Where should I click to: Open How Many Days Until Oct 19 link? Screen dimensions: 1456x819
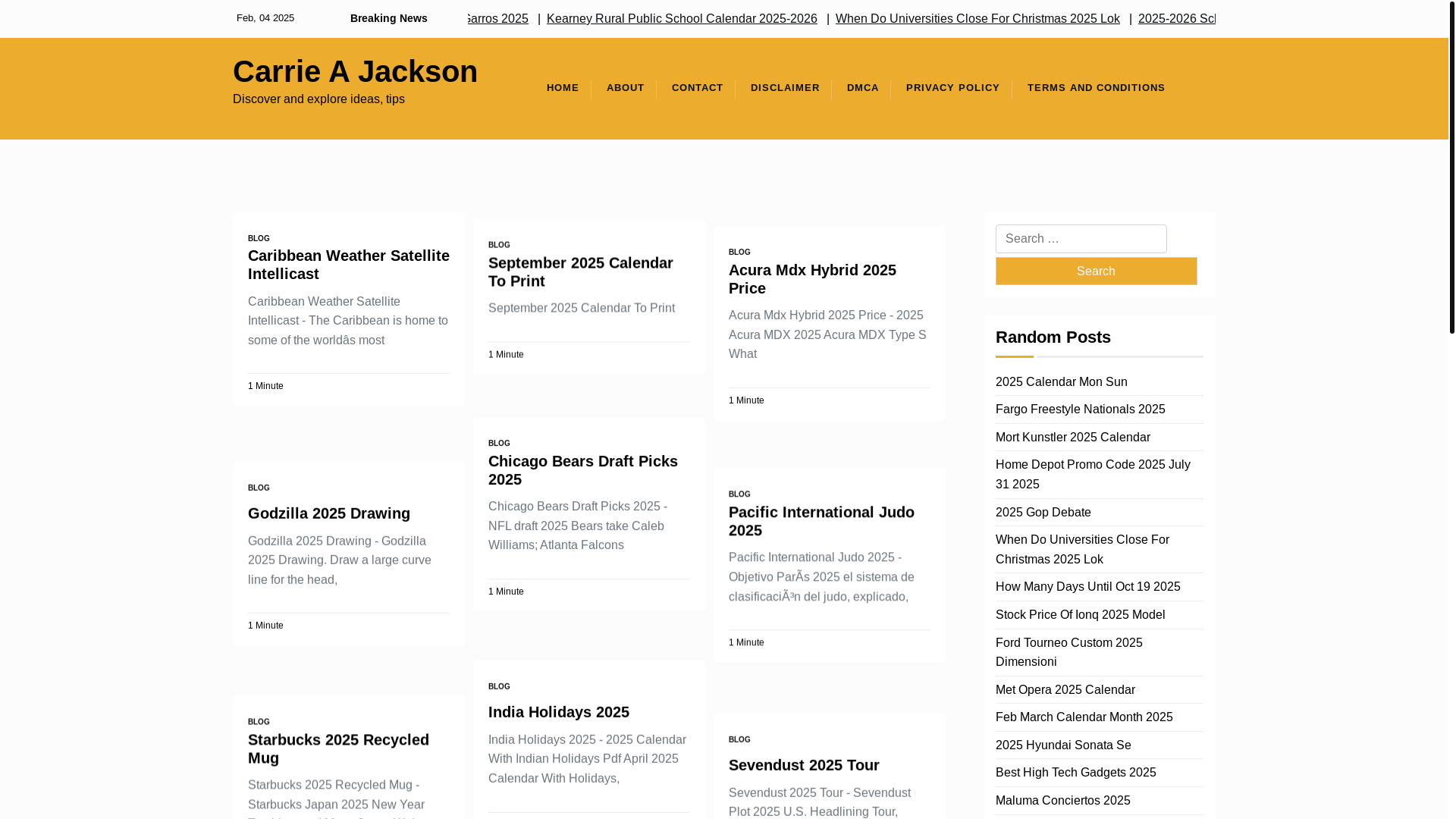click(1087, 587)
